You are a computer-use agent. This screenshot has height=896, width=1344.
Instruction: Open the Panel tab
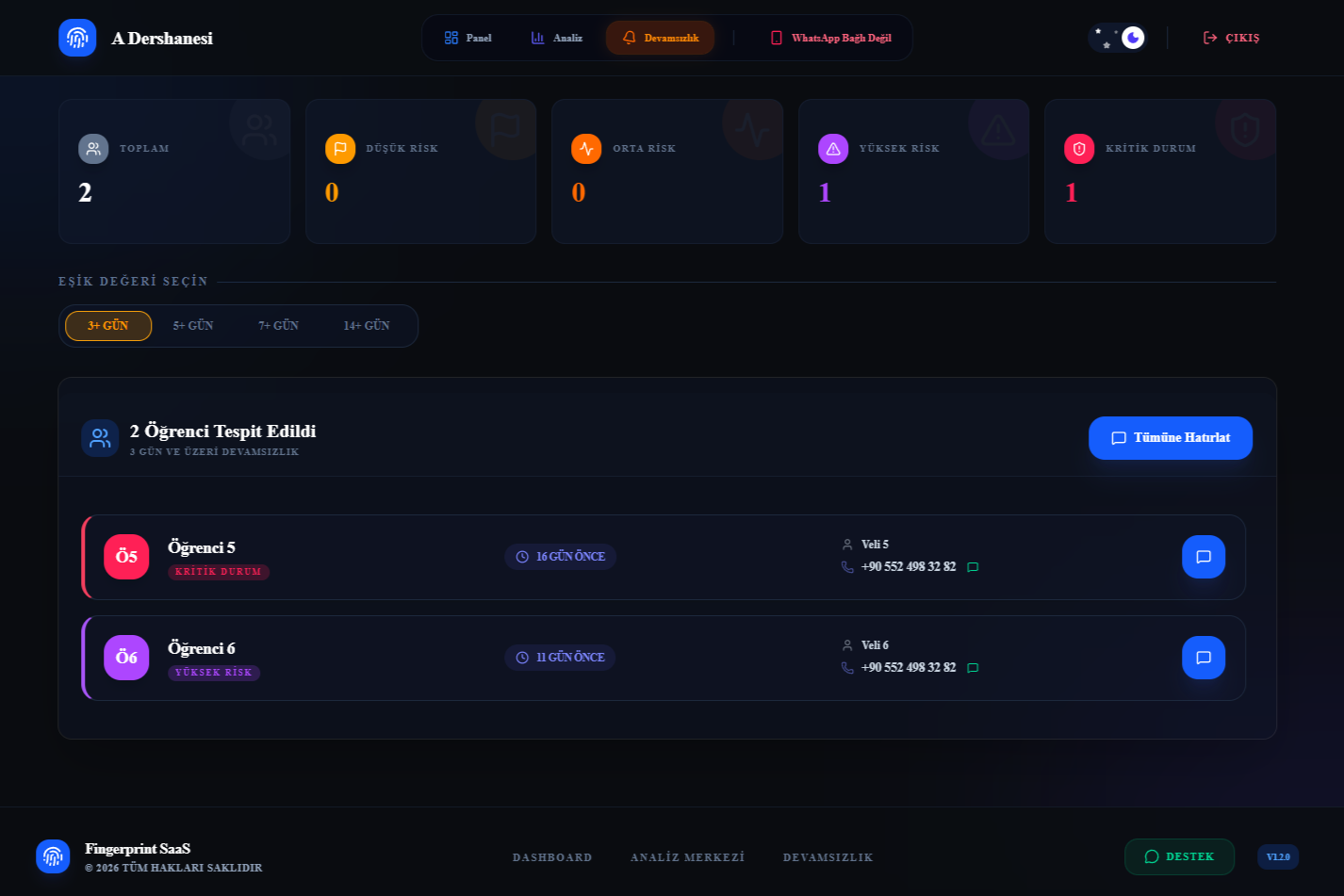(x=468, y=38)
